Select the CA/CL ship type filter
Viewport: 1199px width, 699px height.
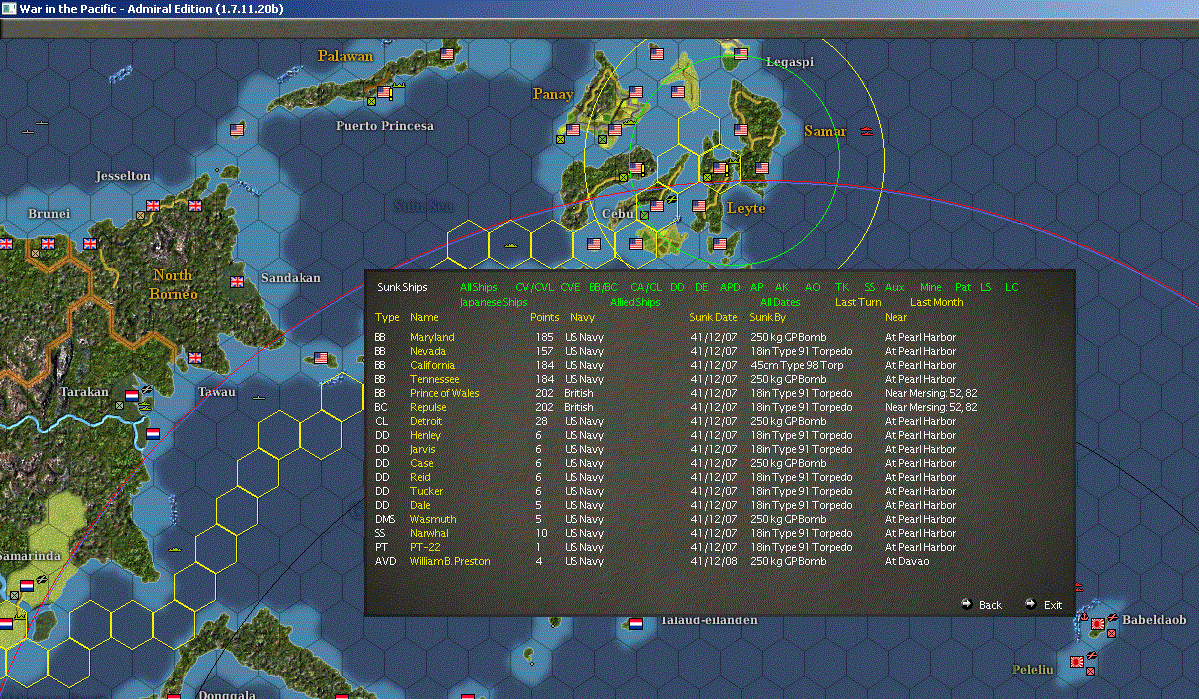pyautogui.click(x=645, y=288)
